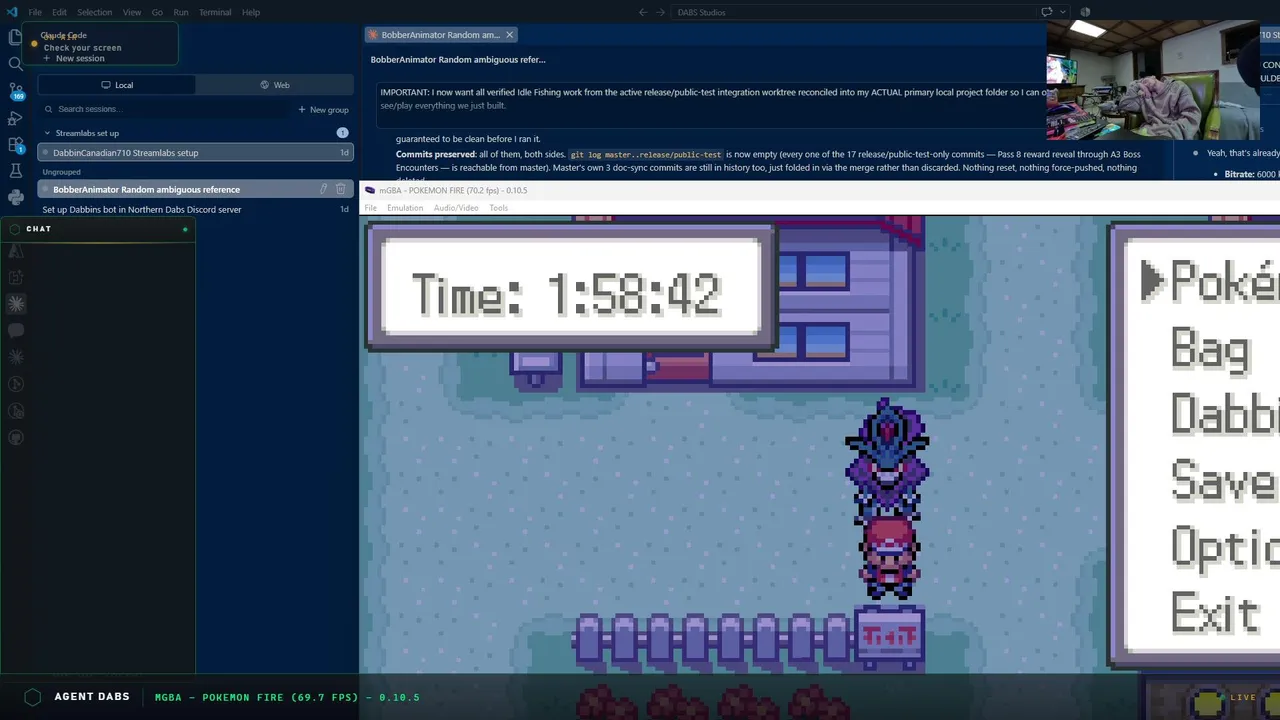The height and width of the screenshot is (720, 1280).
Task: Delete the BobberAnimator session with the trash icon
Action: pos(340,189)
